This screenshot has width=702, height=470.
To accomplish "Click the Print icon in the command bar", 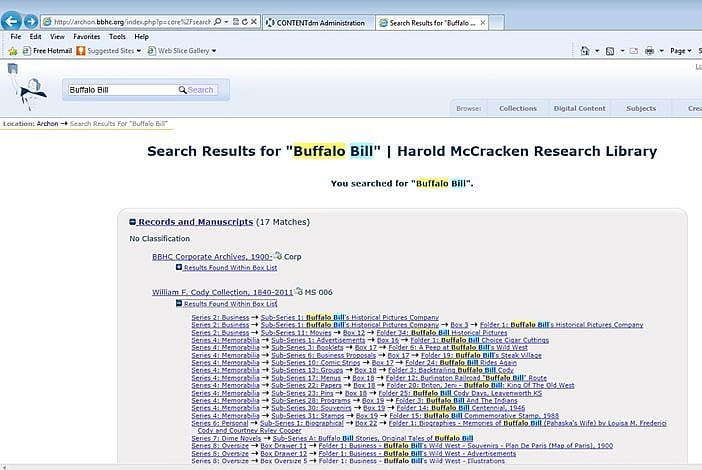I will [650, 51].
